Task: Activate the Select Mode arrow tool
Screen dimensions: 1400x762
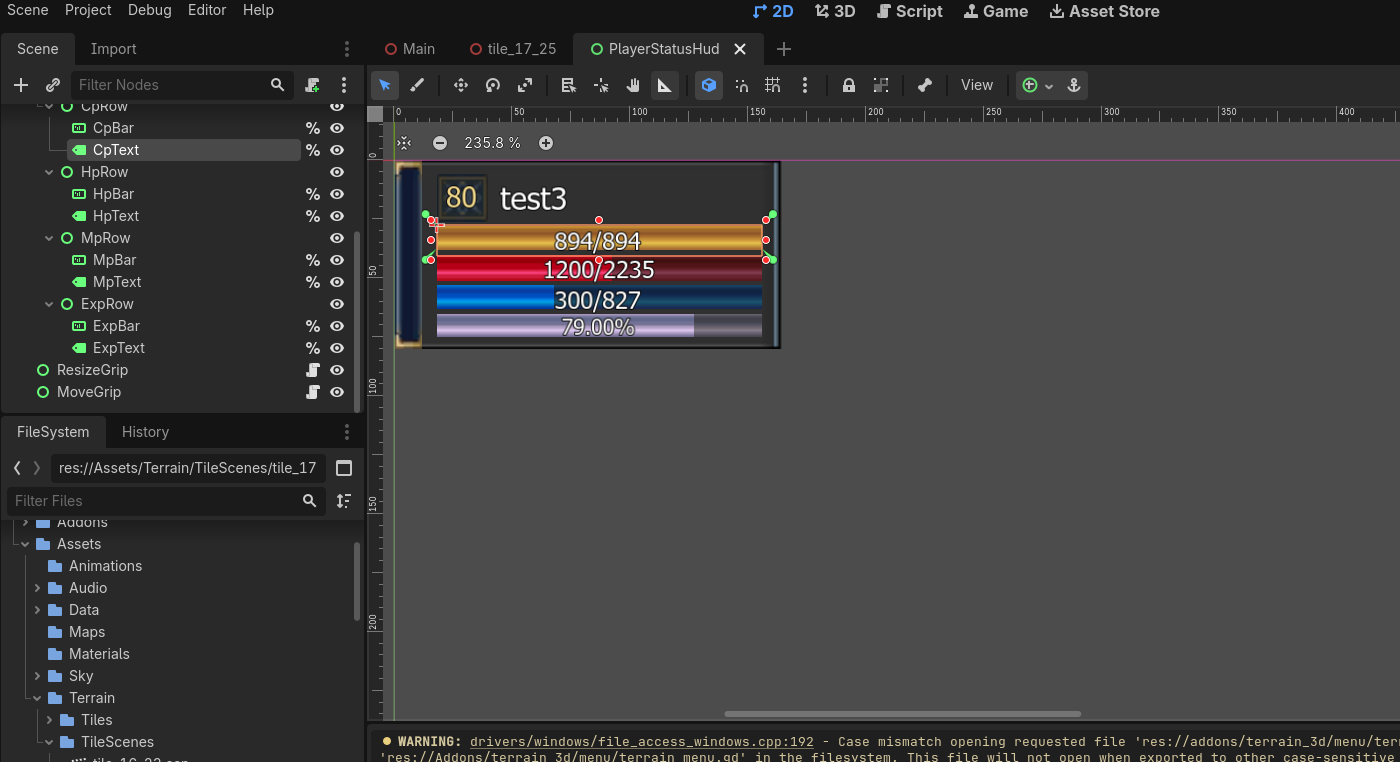Action: pyautogui.click(x=385, y=85)
